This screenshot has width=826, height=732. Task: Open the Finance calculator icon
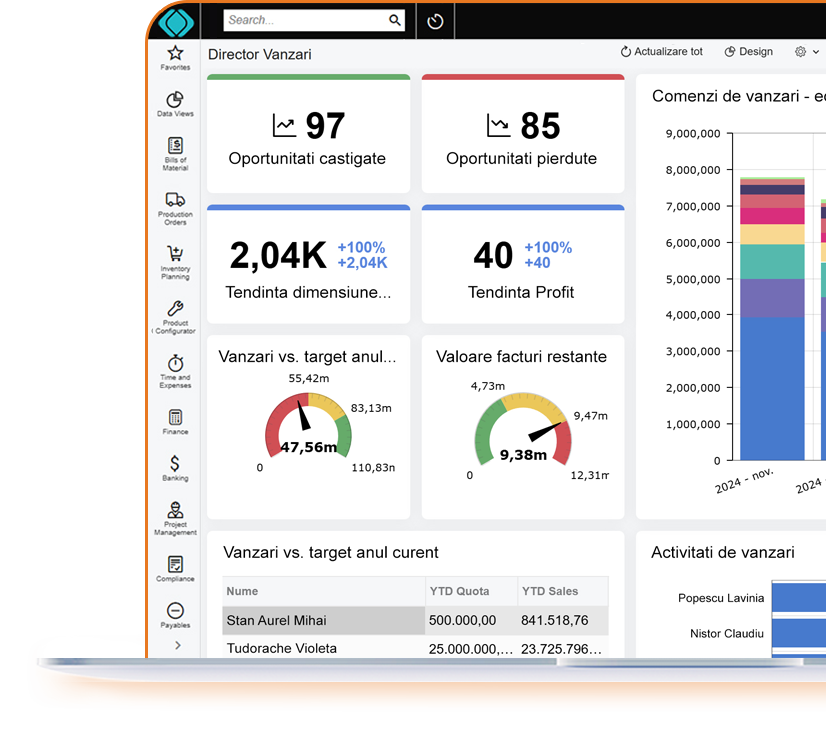coord(175,422)
